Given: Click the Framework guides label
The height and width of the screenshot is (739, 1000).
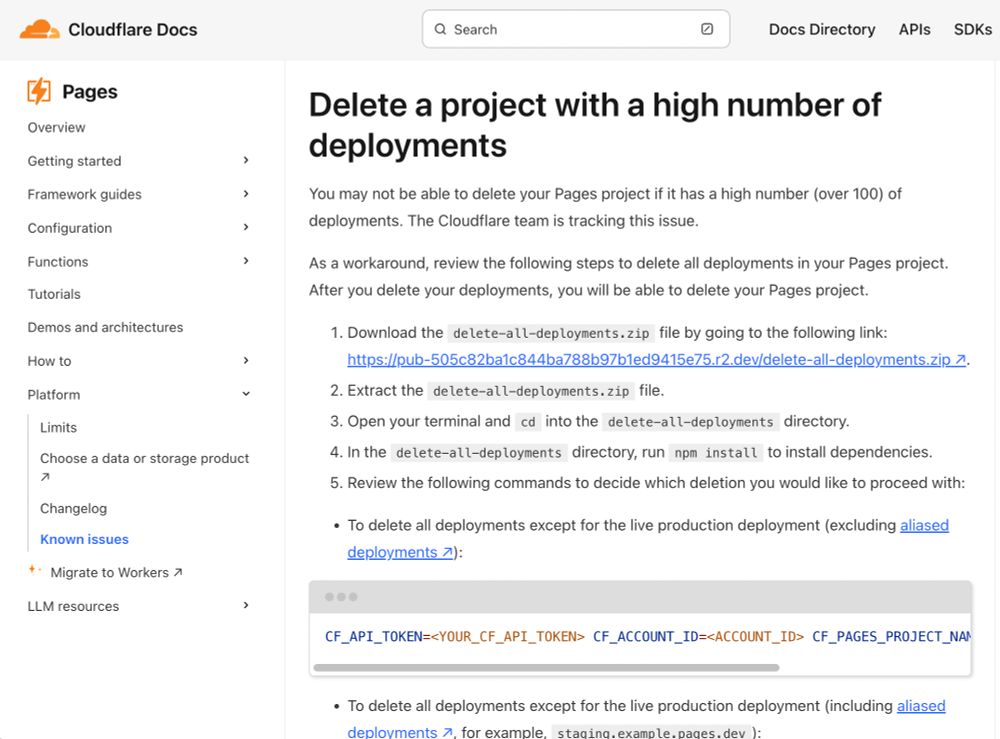Looking at the screenshot, I should (84, 194).
